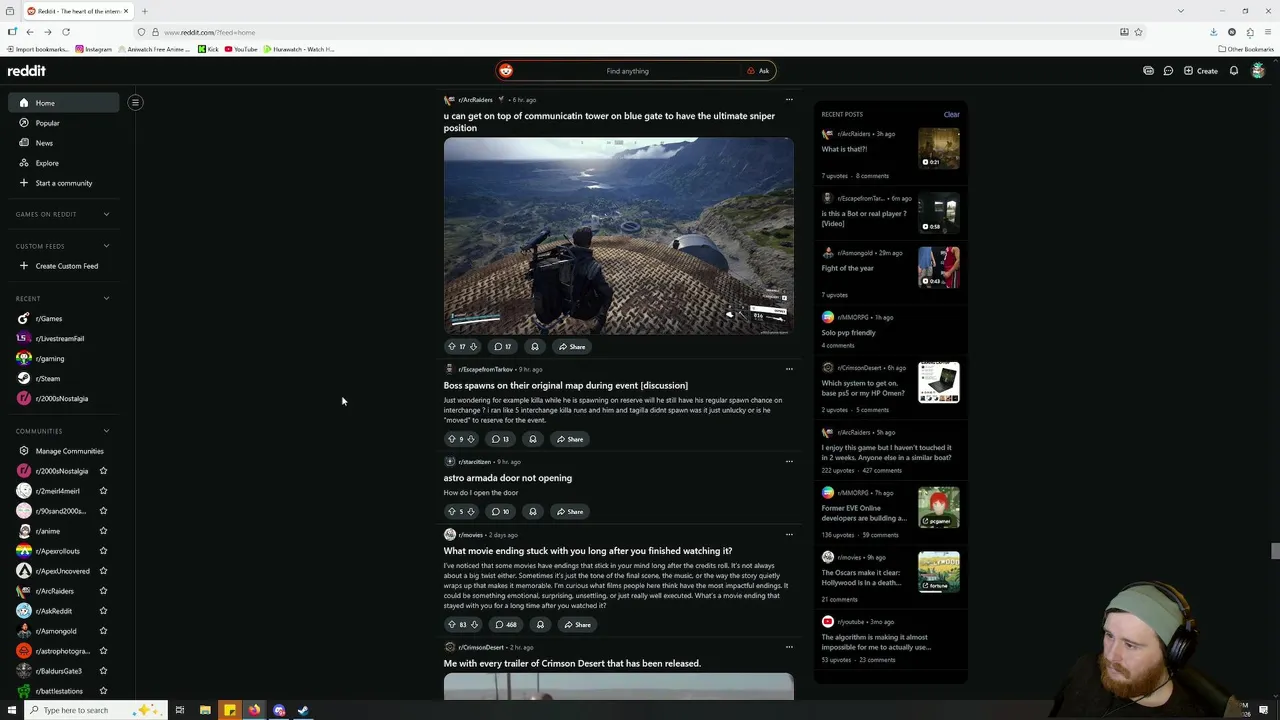The width and height of the screenshot is (1280, 720).
Task: Star the r/ApexUncovered community
Action: pos(103,571)
